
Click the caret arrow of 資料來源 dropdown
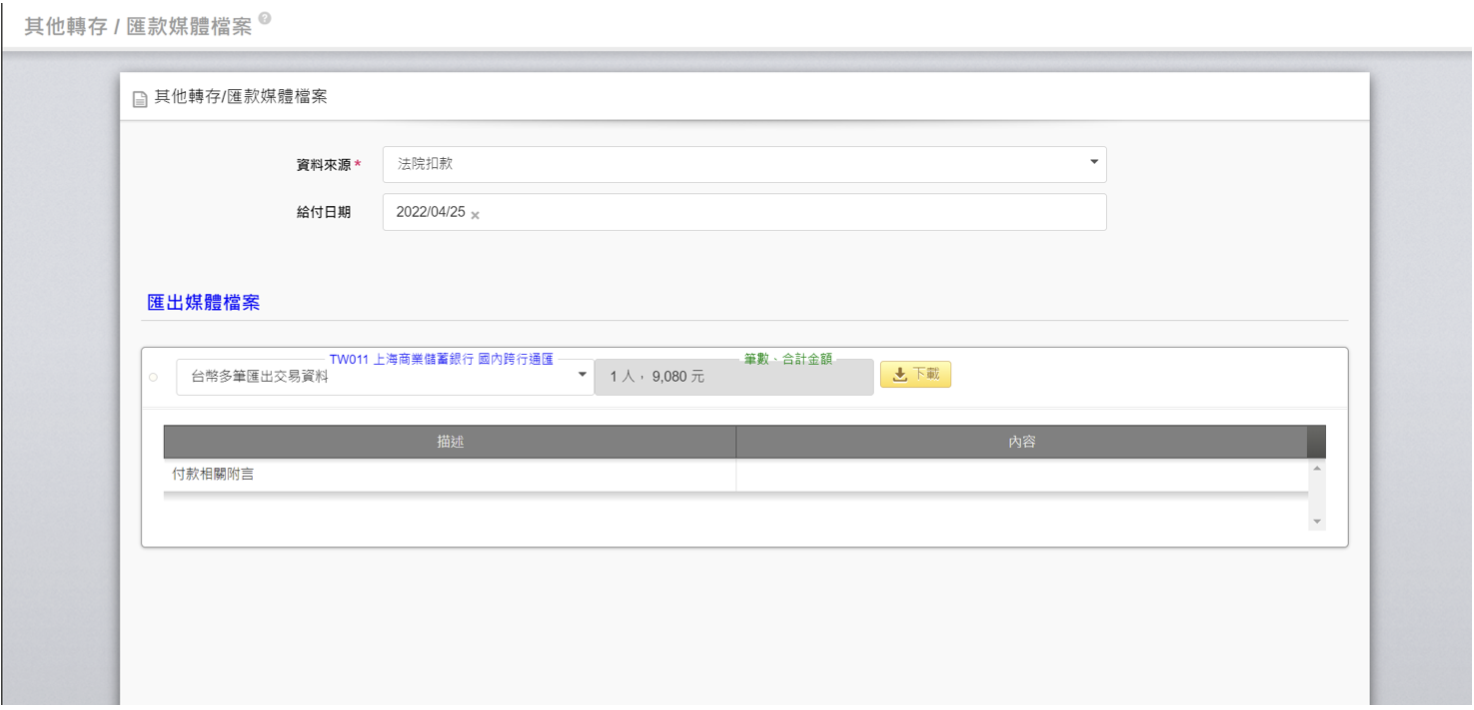click(x=1093, y=162)
